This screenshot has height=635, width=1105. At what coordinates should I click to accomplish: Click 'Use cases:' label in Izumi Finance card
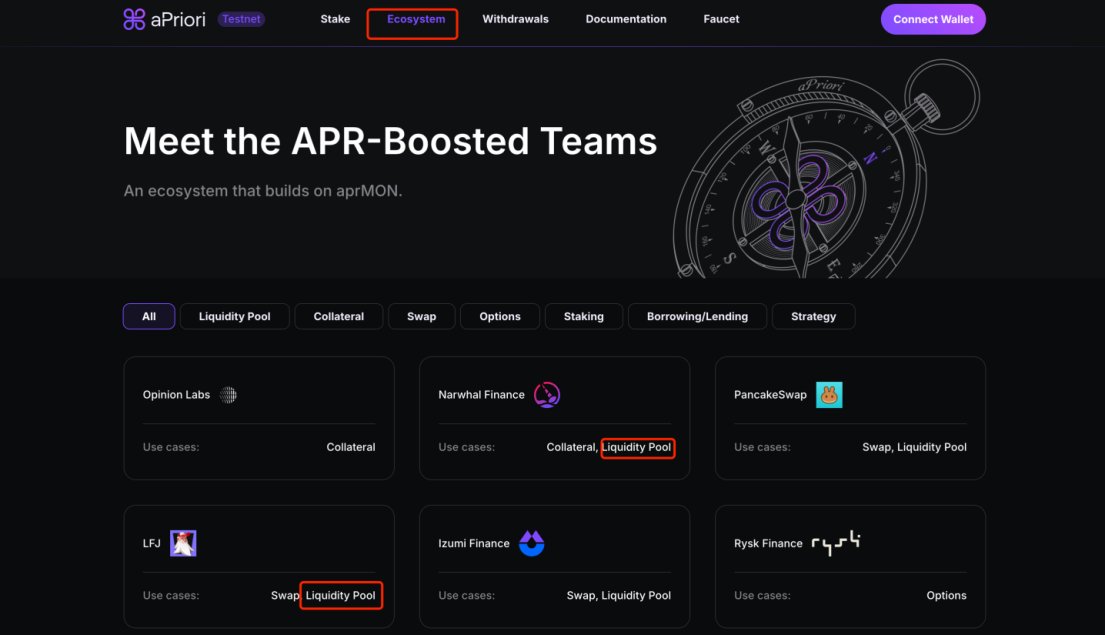click(x=467, y=596)
